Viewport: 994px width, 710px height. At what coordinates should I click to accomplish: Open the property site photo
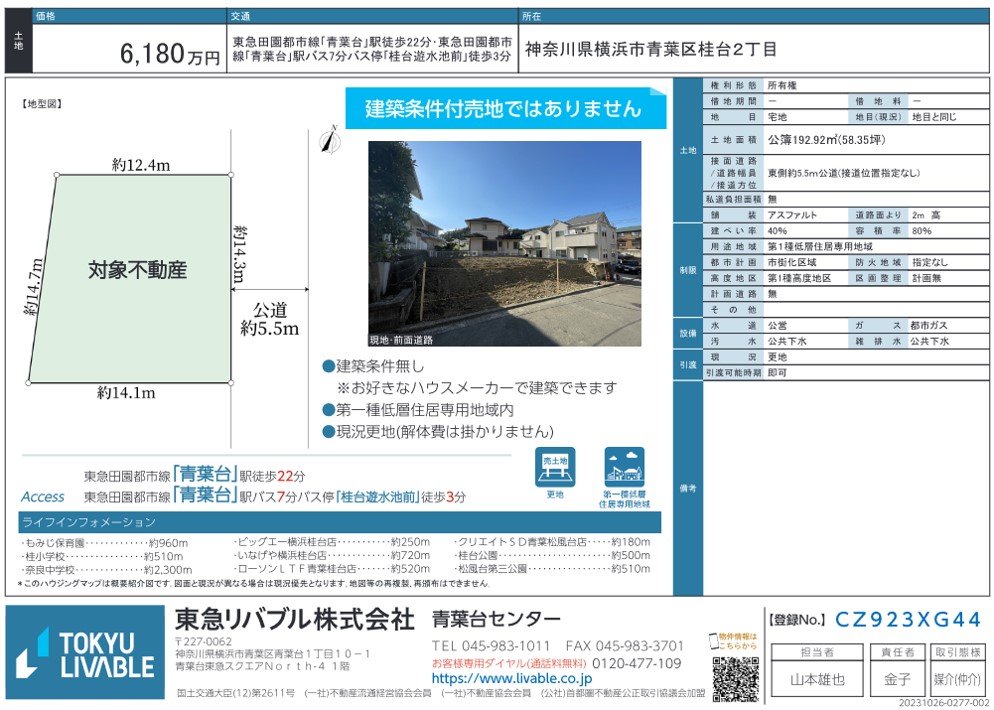pos(504,243)
